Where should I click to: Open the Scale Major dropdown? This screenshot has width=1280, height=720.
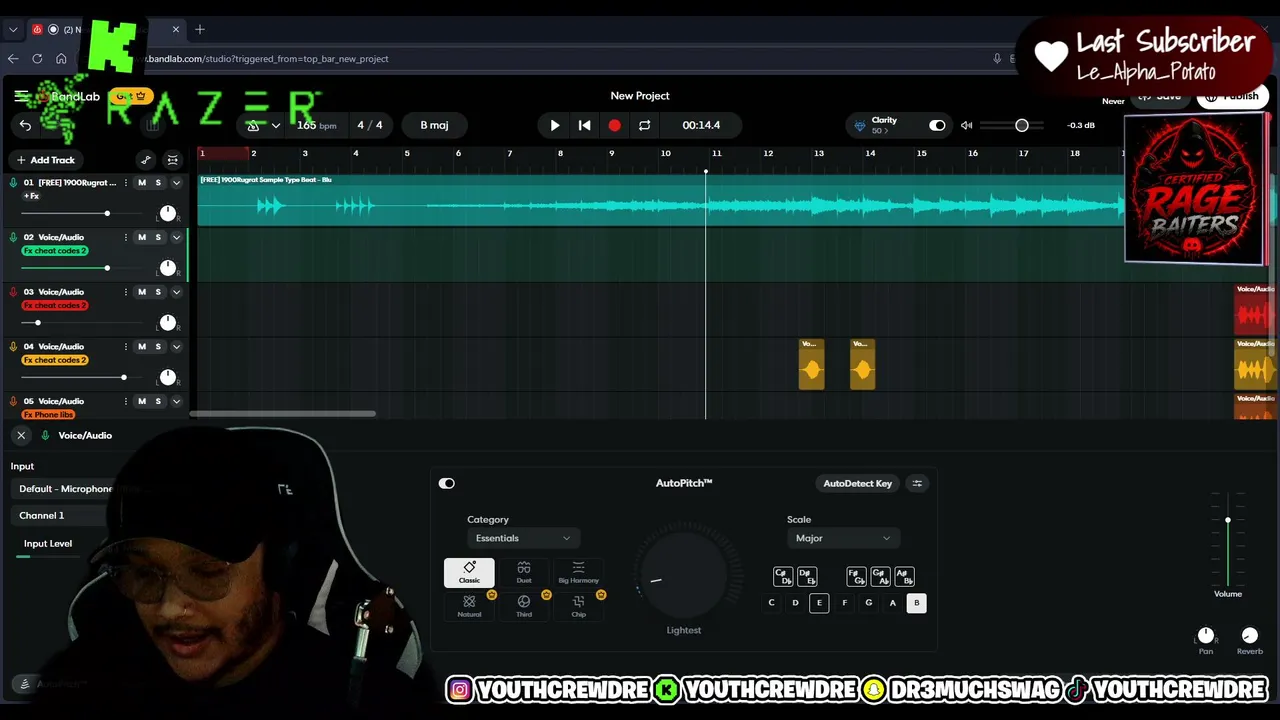click(843, 538)
